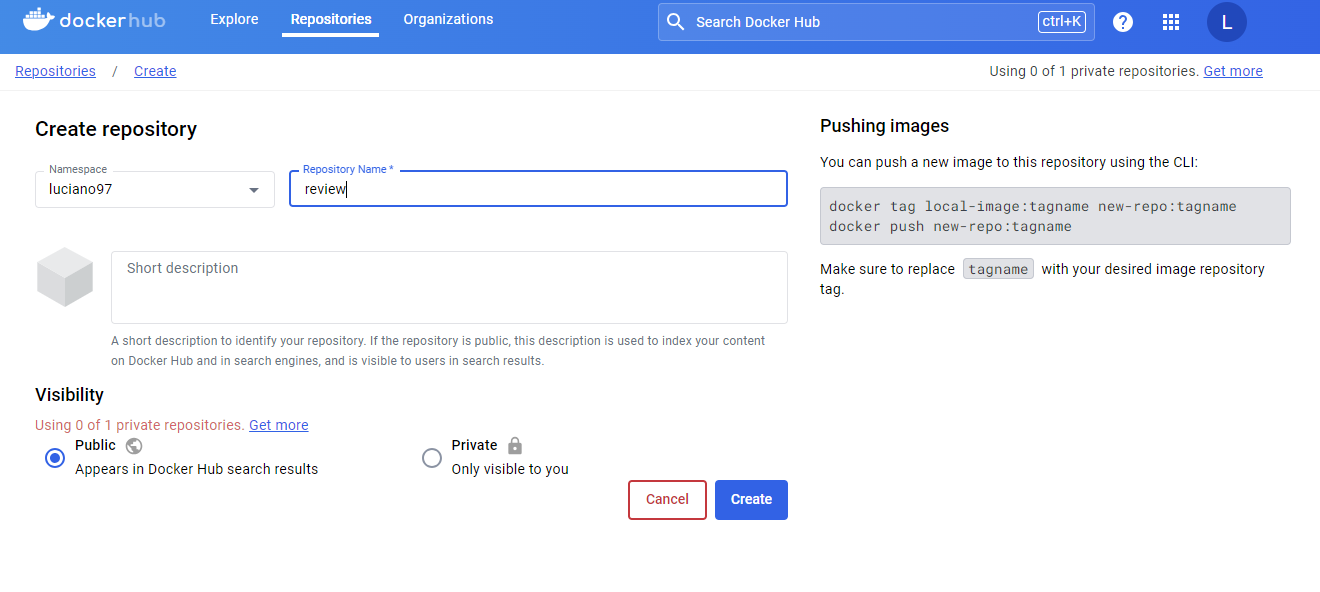Click the Repository Name input field

pyautogui.click(x=538, y=189)
